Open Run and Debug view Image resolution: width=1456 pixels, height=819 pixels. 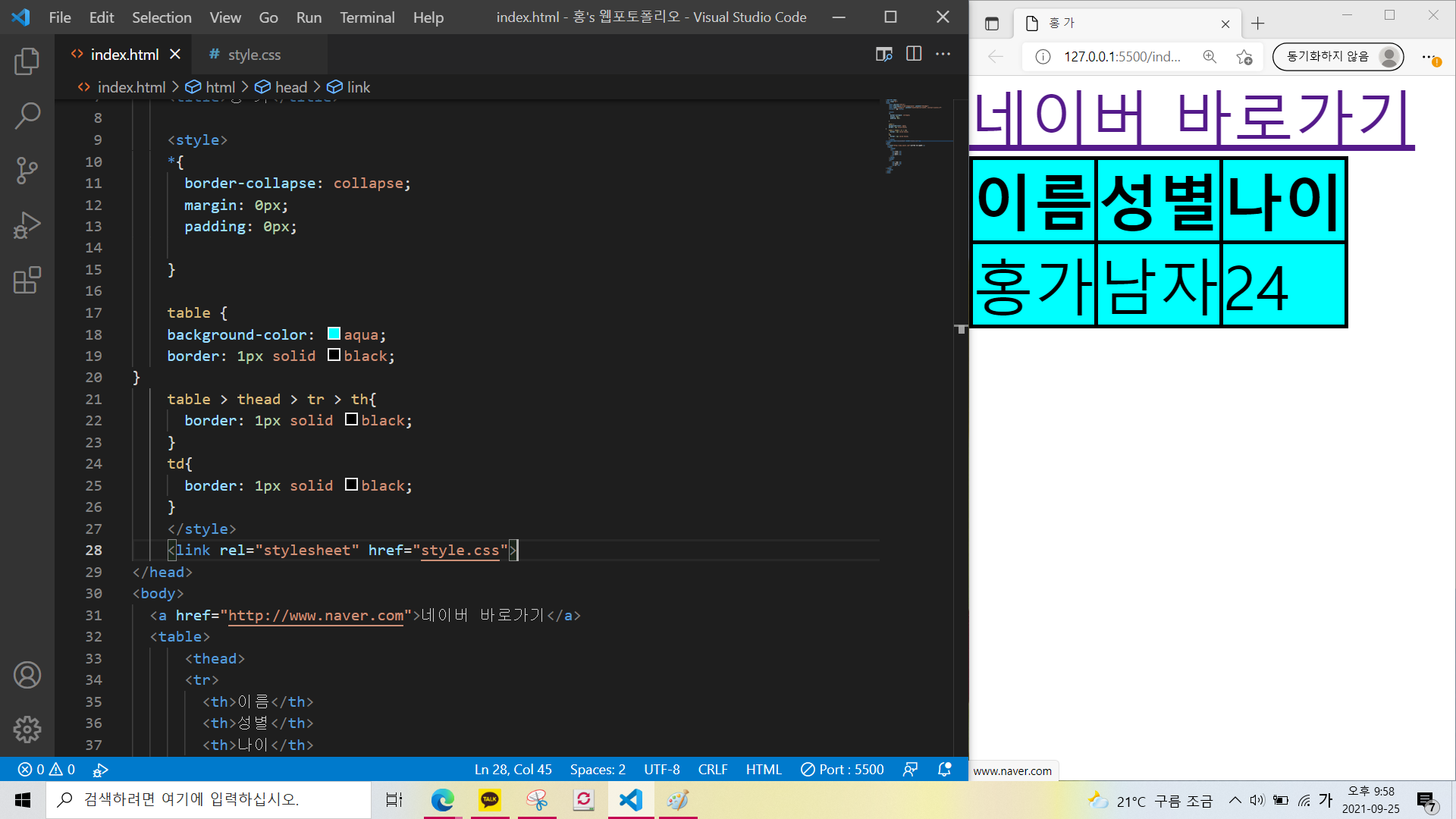tap(27, 225)
